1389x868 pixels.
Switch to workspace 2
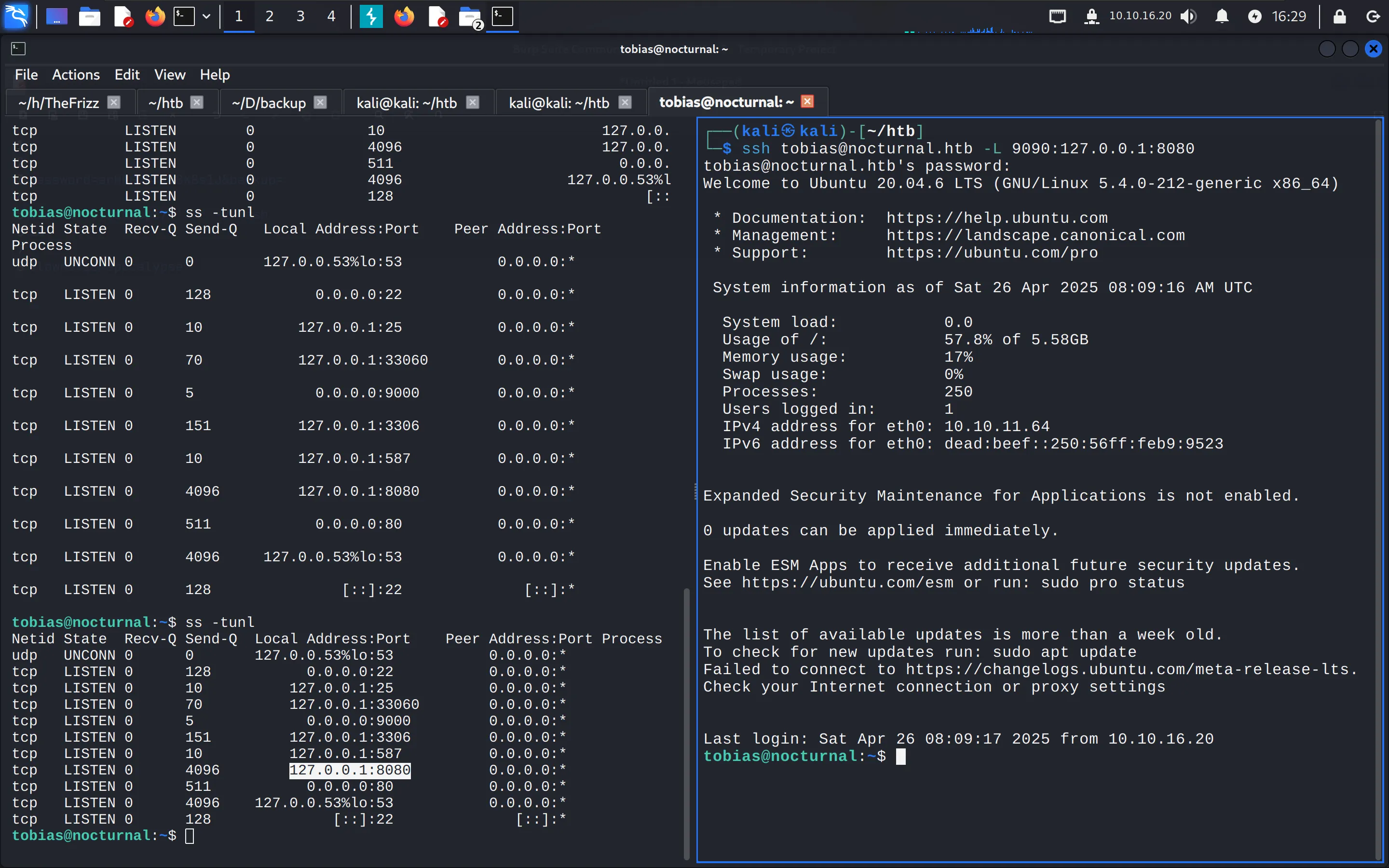(269, 16)
